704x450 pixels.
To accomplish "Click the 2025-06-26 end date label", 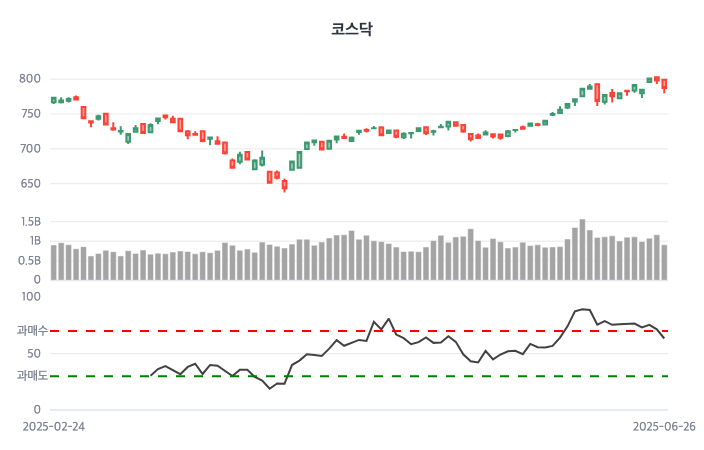I will [x=664, y=426].
